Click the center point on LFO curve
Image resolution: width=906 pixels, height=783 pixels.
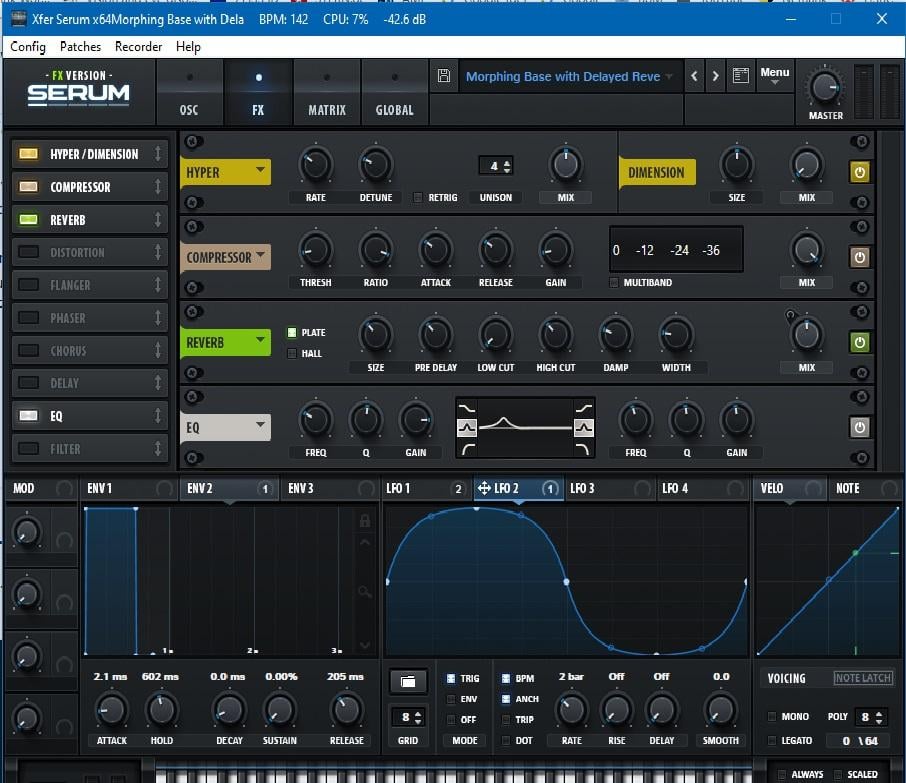point(566,581)
